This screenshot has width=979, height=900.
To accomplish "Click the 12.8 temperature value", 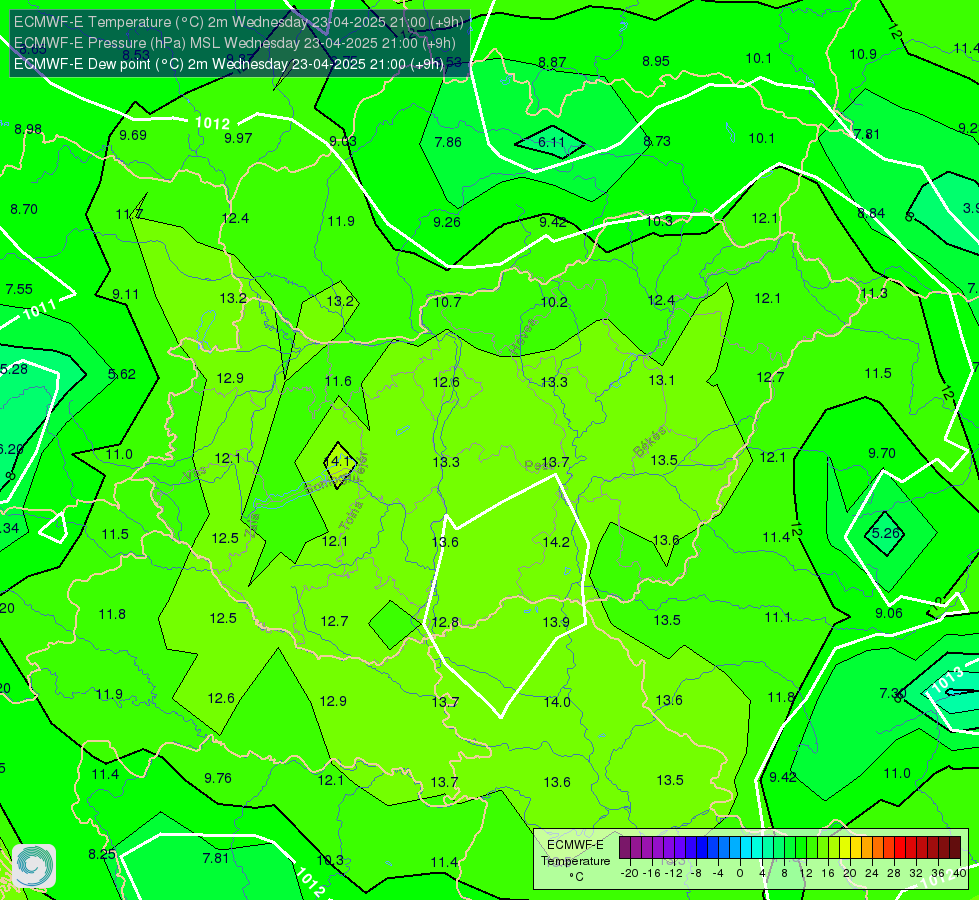I will (445, 622).
